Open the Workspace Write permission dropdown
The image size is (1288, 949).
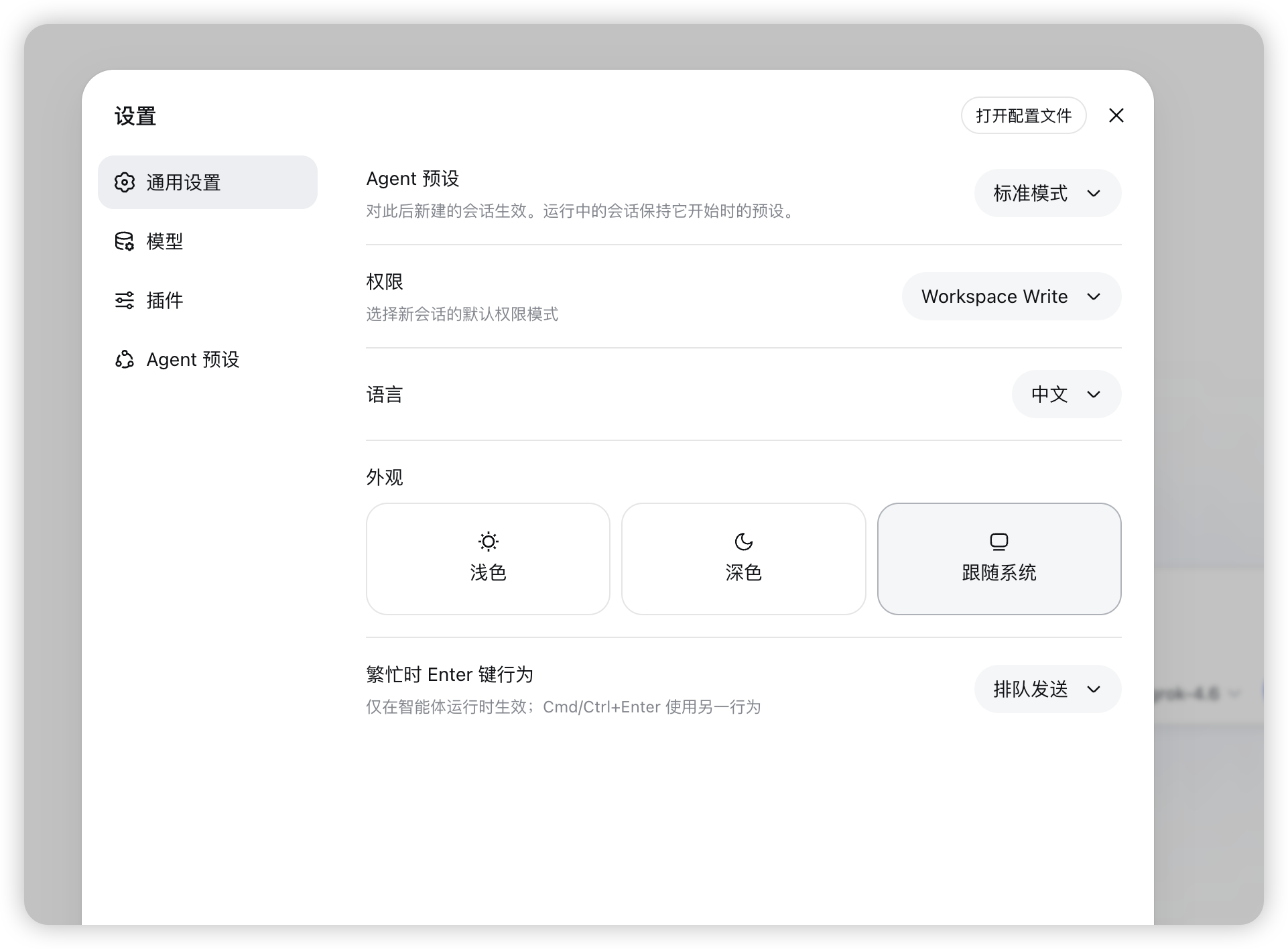(x=1012, y=296)
